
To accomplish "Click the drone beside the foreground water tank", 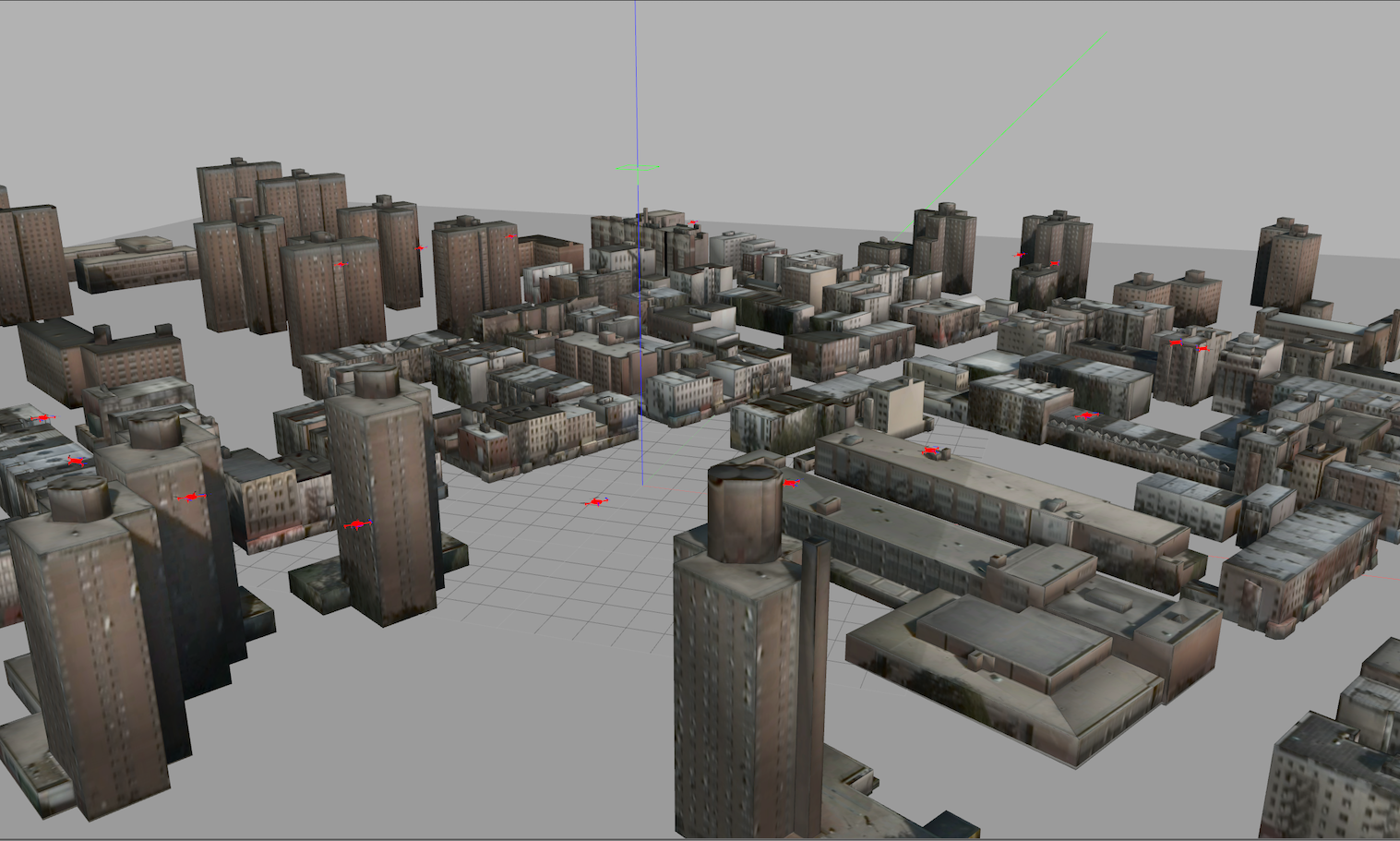I will [x=790, y=483].
